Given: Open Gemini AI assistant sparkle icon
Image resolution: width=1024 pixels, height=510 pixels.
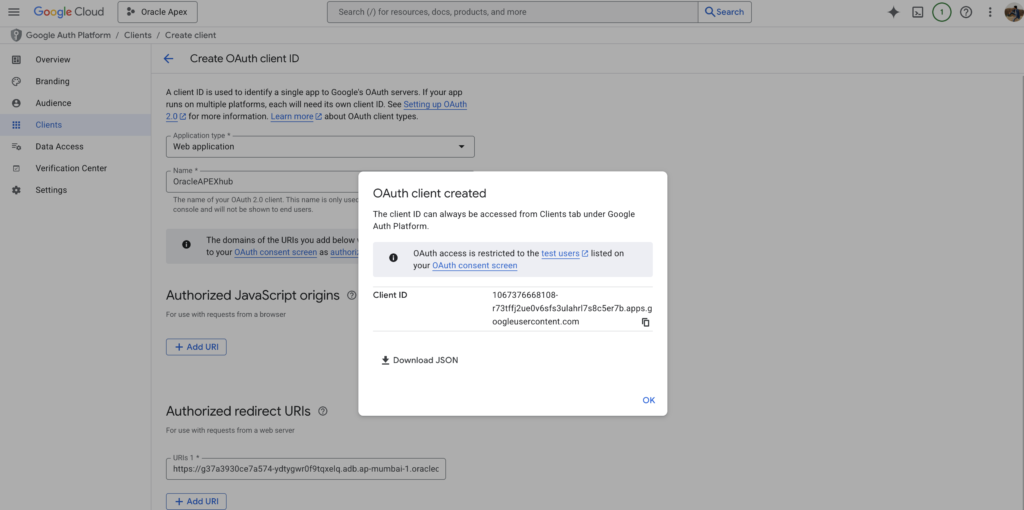Looking at the screenshot, I should [x=893, y=12].
